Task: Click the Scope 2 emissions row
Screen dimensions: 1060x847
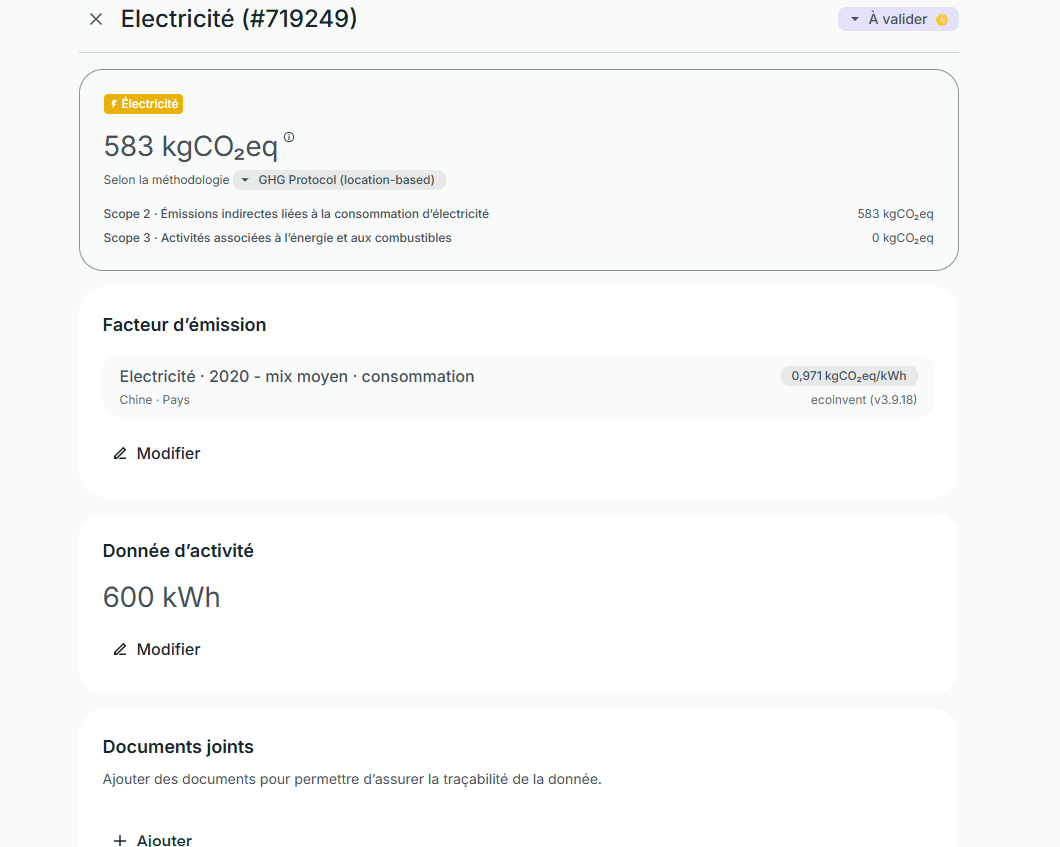Action: (519, 214)
